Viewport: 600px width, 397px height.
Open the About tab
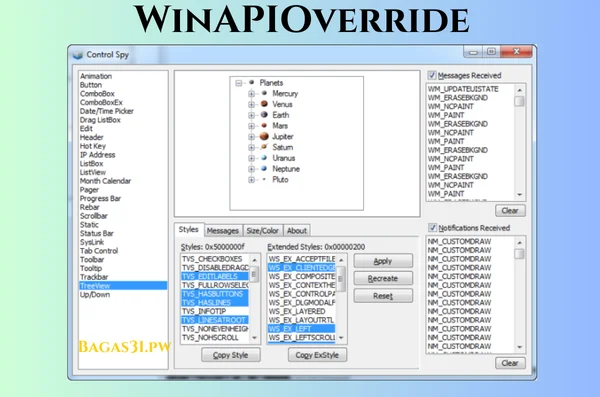pos(297,230)
